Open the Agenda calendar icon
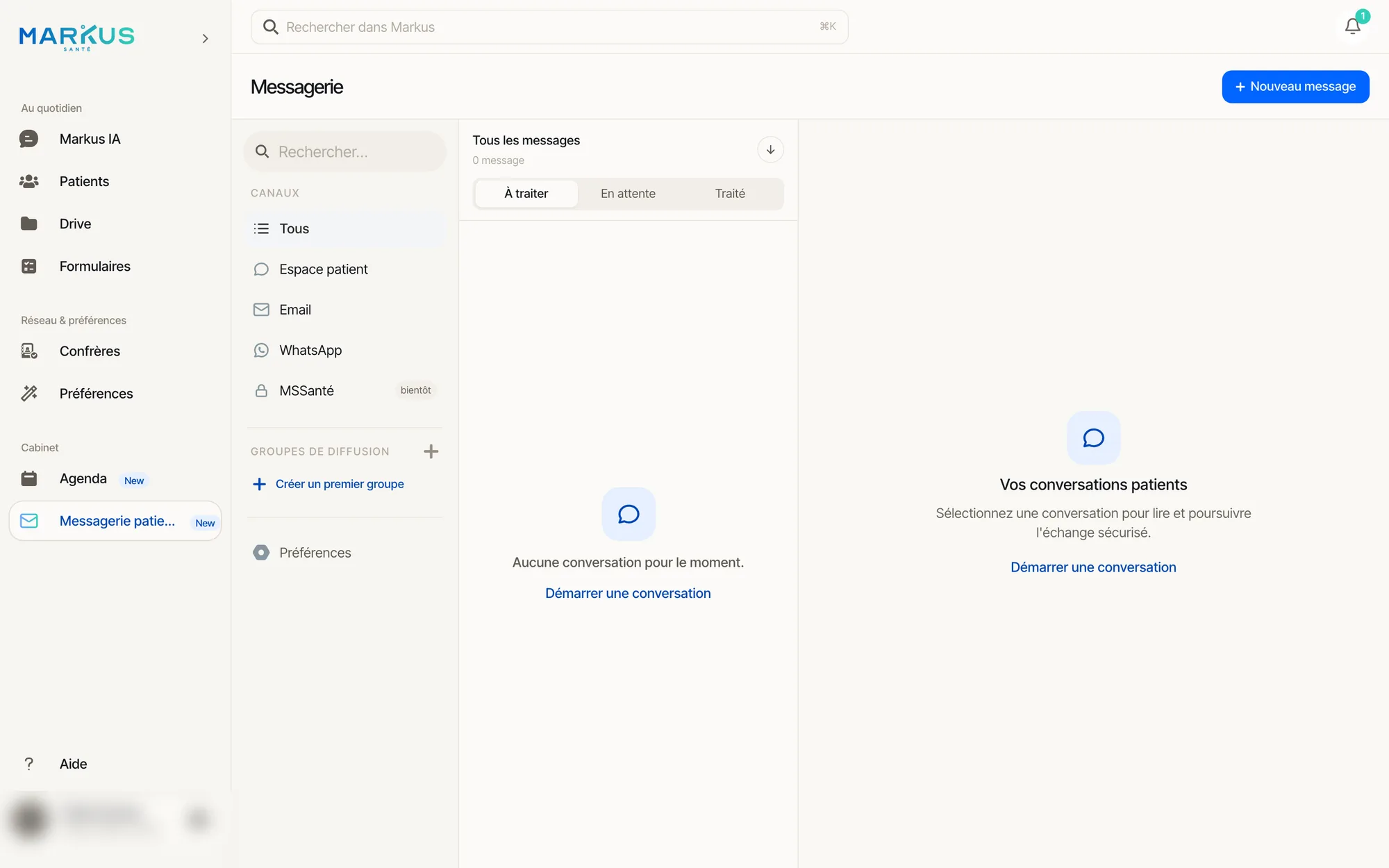 (x=28, y=478)
